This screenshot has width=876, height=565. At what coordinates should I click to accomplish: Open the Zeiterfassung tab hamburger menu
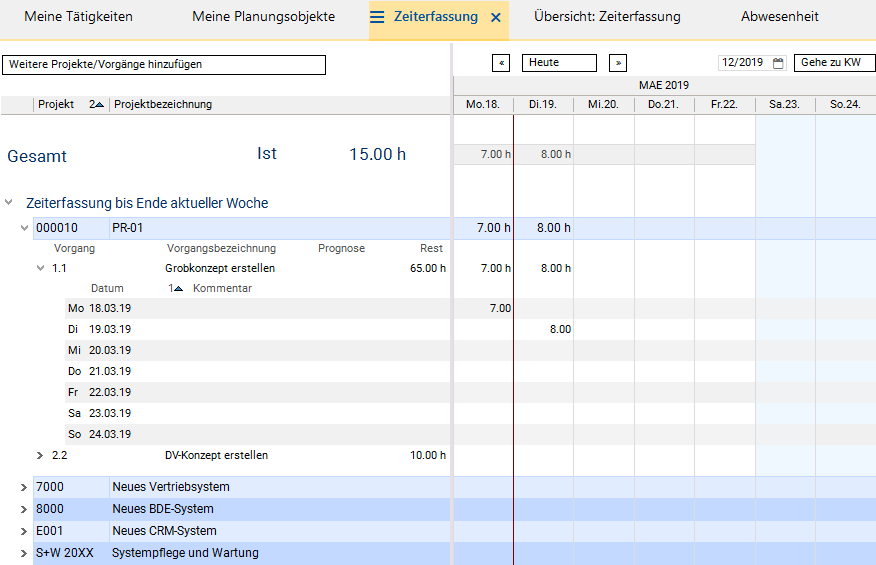tap(377, 17)
